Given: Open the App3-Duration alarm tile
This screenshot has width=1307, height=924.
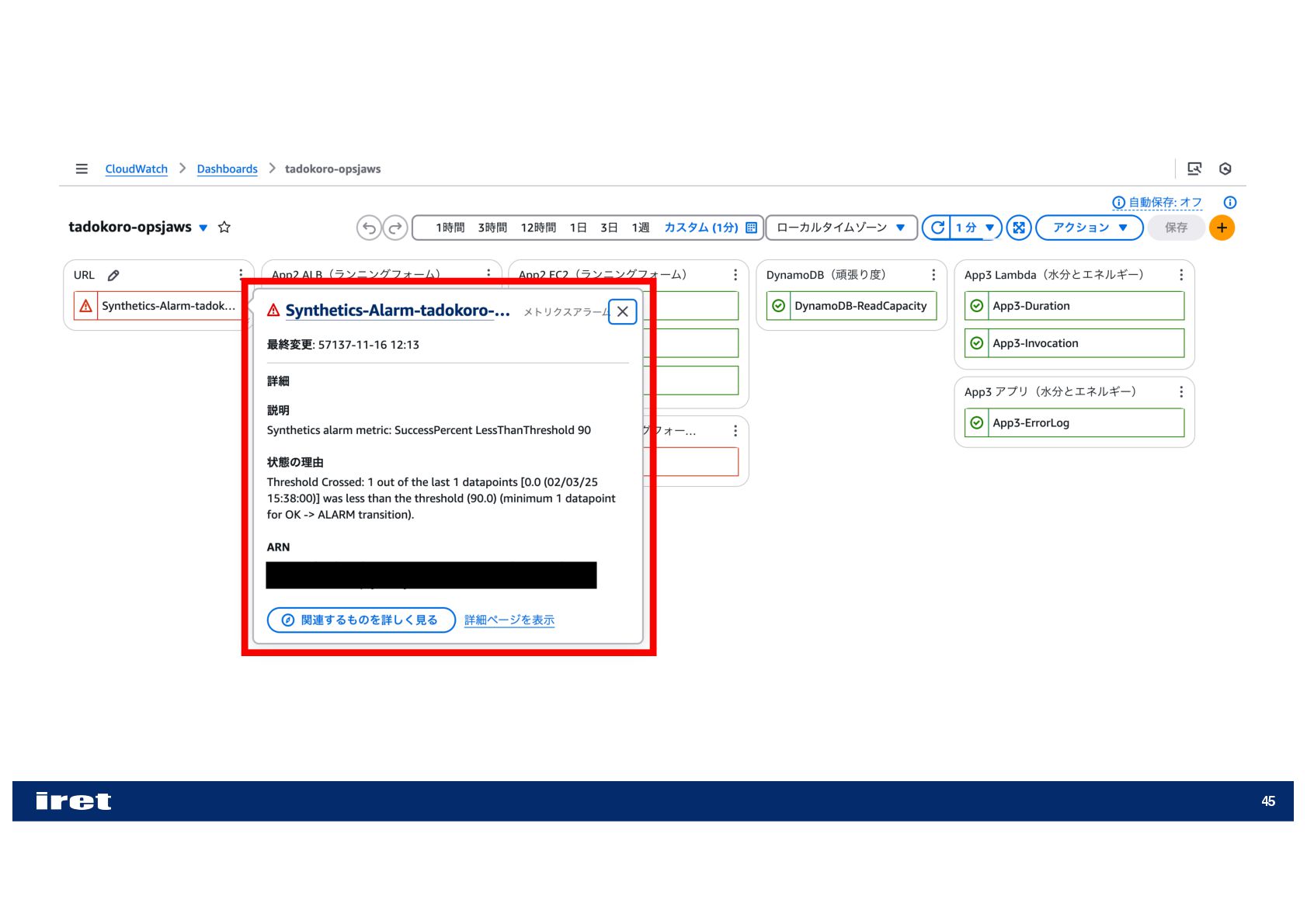Looking at the screenshot, I should tap(1074, 306).
